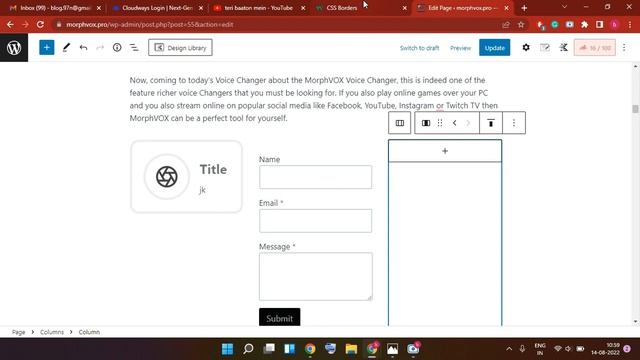Select Page in the breadcrumb
Viewport: 640px width, 360px height.
point(18,332)
